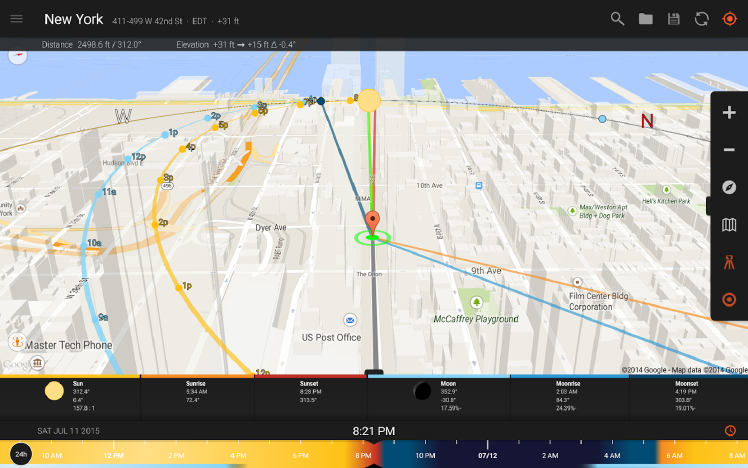This screenshot has width=748, height=468.
Task: Switch map type using the map icon
Action: pos(729,225)
